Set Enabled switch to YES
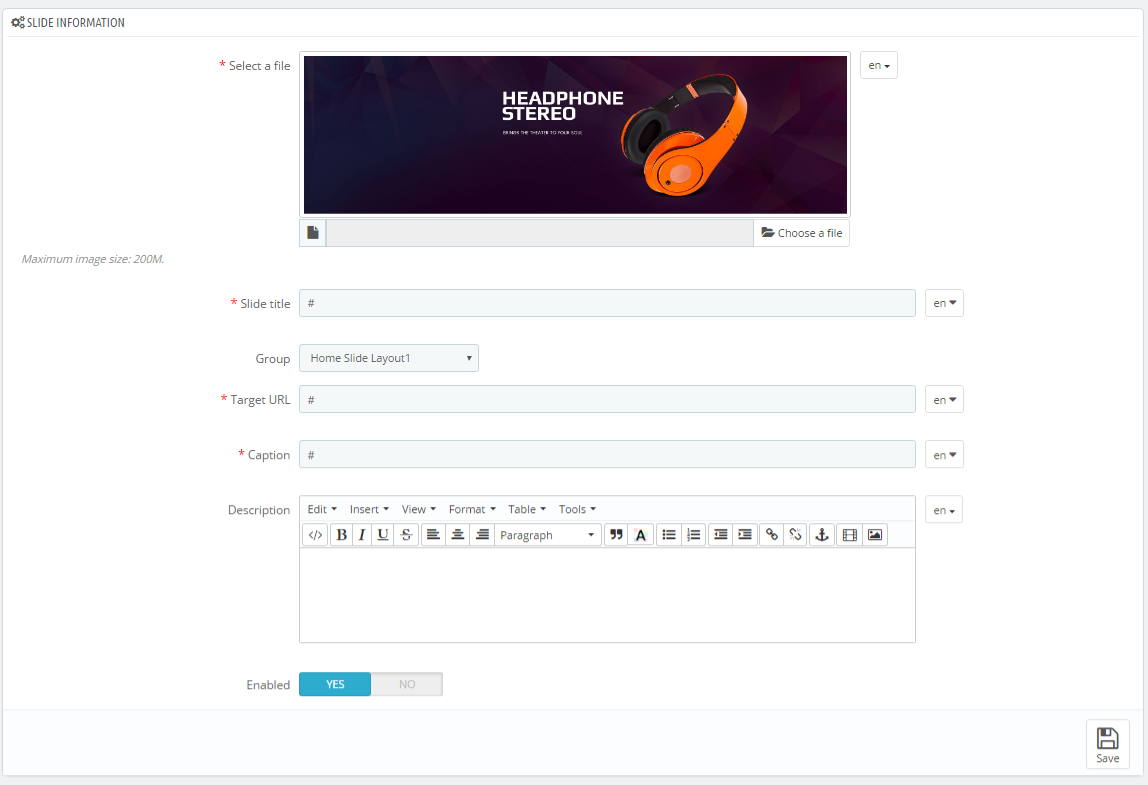The image size is (1148, 785). (x=335, y=684)
